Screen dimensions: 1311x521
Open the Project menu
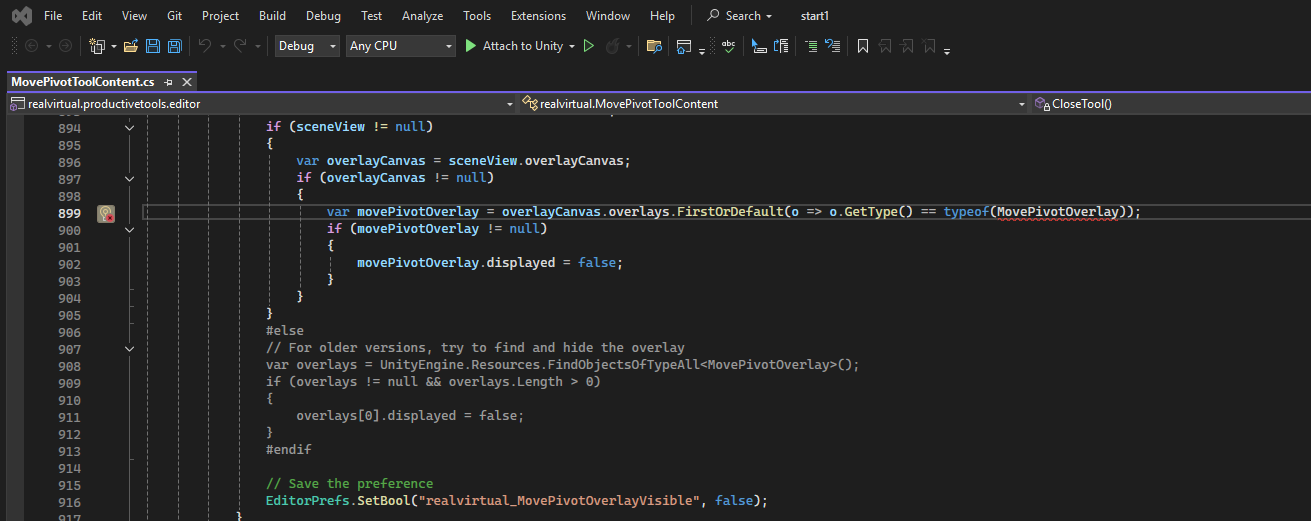tap(220, 16)
